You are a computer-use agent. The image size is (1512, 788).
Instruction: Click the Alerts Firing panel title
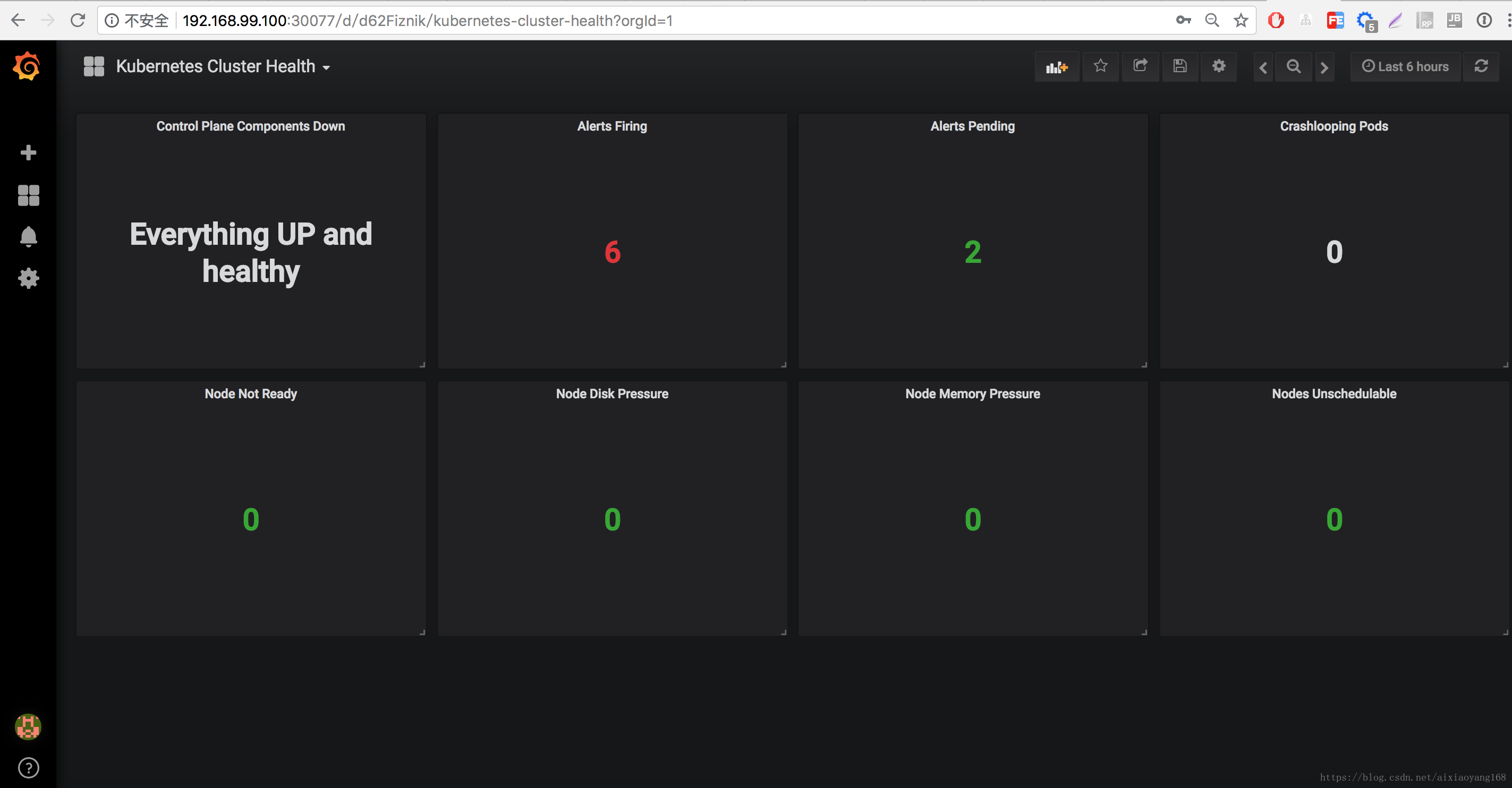click(612, 126)
